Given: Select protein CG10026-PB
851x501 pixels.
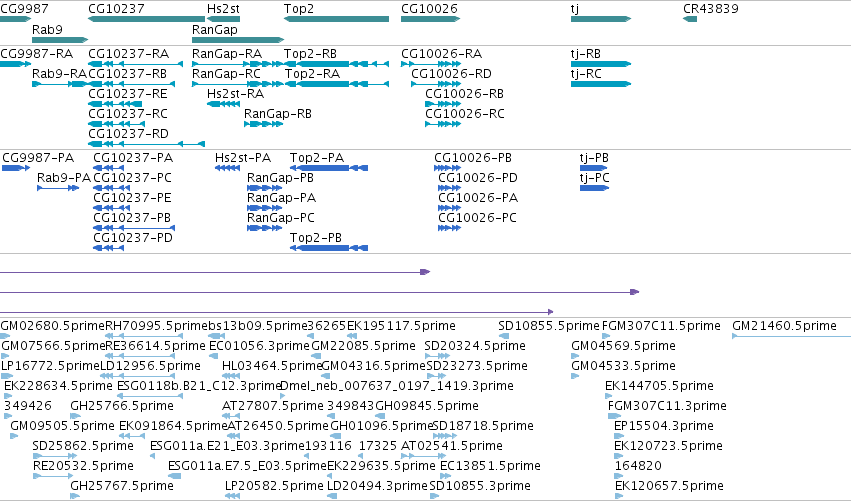Looking at the screenshot, I should coord(447,168).
